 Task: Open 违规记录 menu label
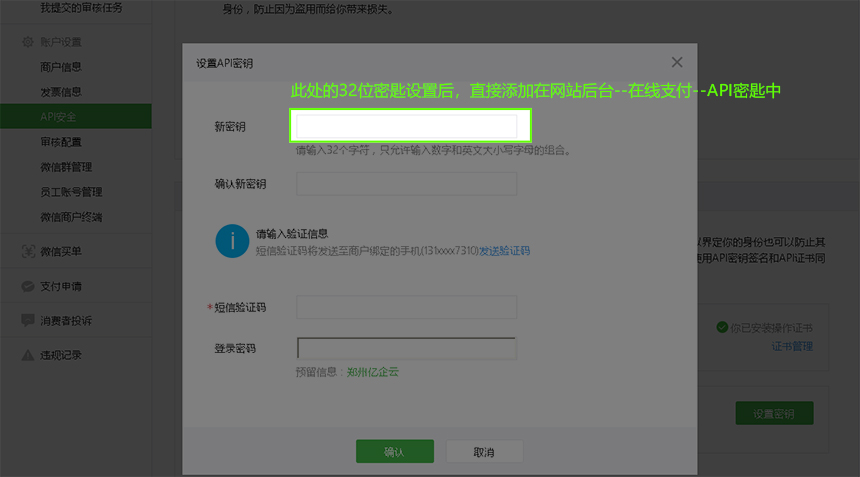[x=61, y=355]
